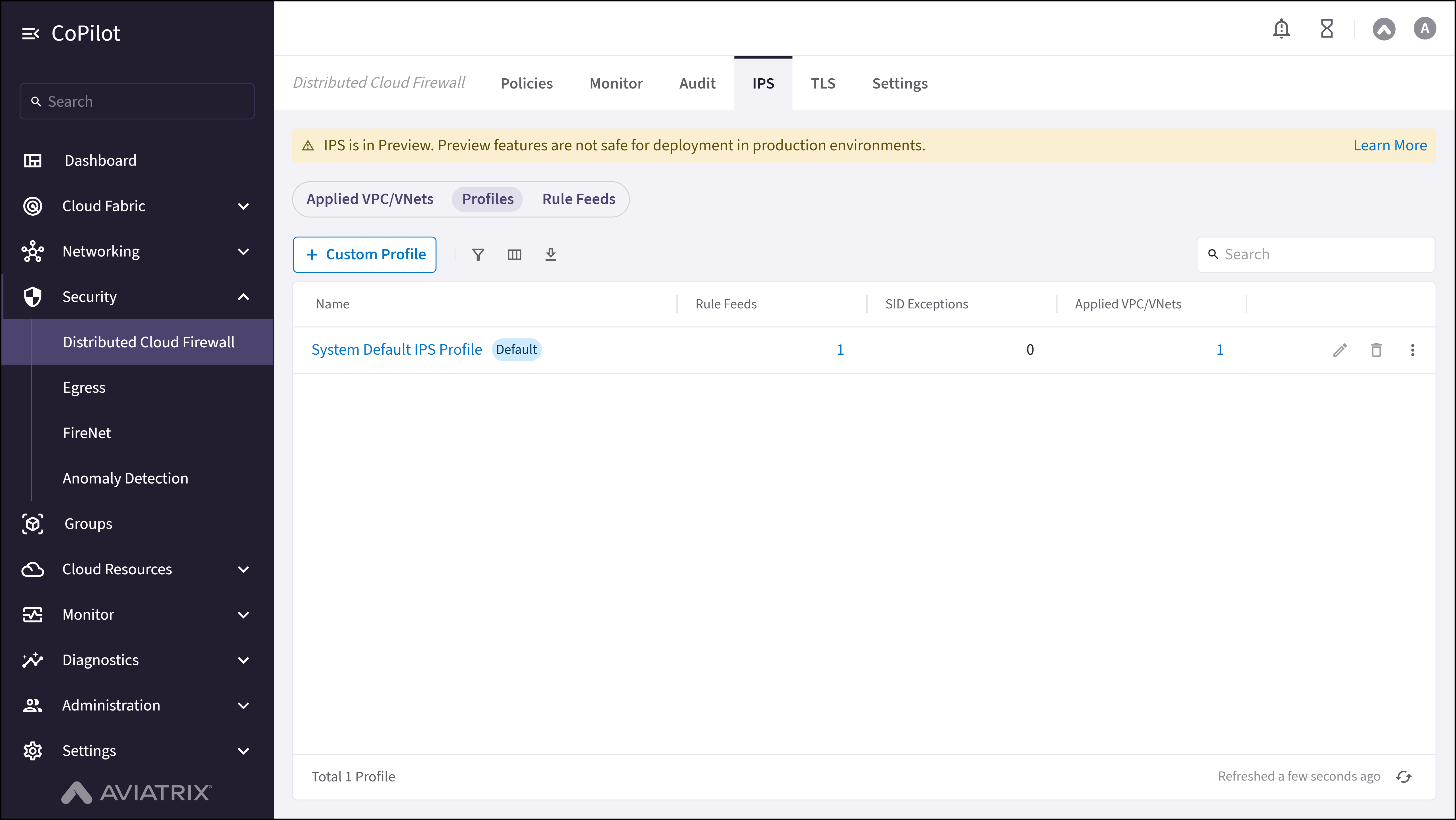Select the IPS tab
The width and height of the screenshot is (1456, 820).
(763, 84)
